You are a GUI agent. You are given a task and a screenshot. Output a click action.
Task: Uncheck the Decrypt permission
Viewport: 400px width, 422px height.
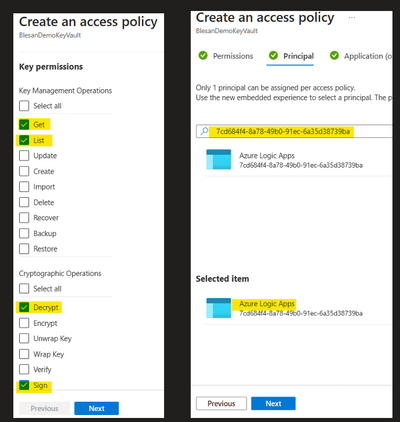coord(24,307)
